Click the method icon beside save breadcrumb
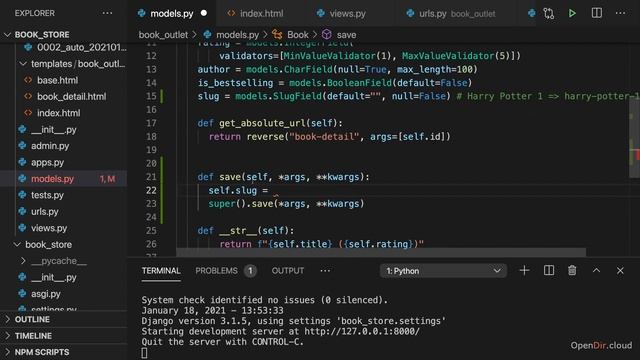Screen dimensions: 640x360 [327, 35]
